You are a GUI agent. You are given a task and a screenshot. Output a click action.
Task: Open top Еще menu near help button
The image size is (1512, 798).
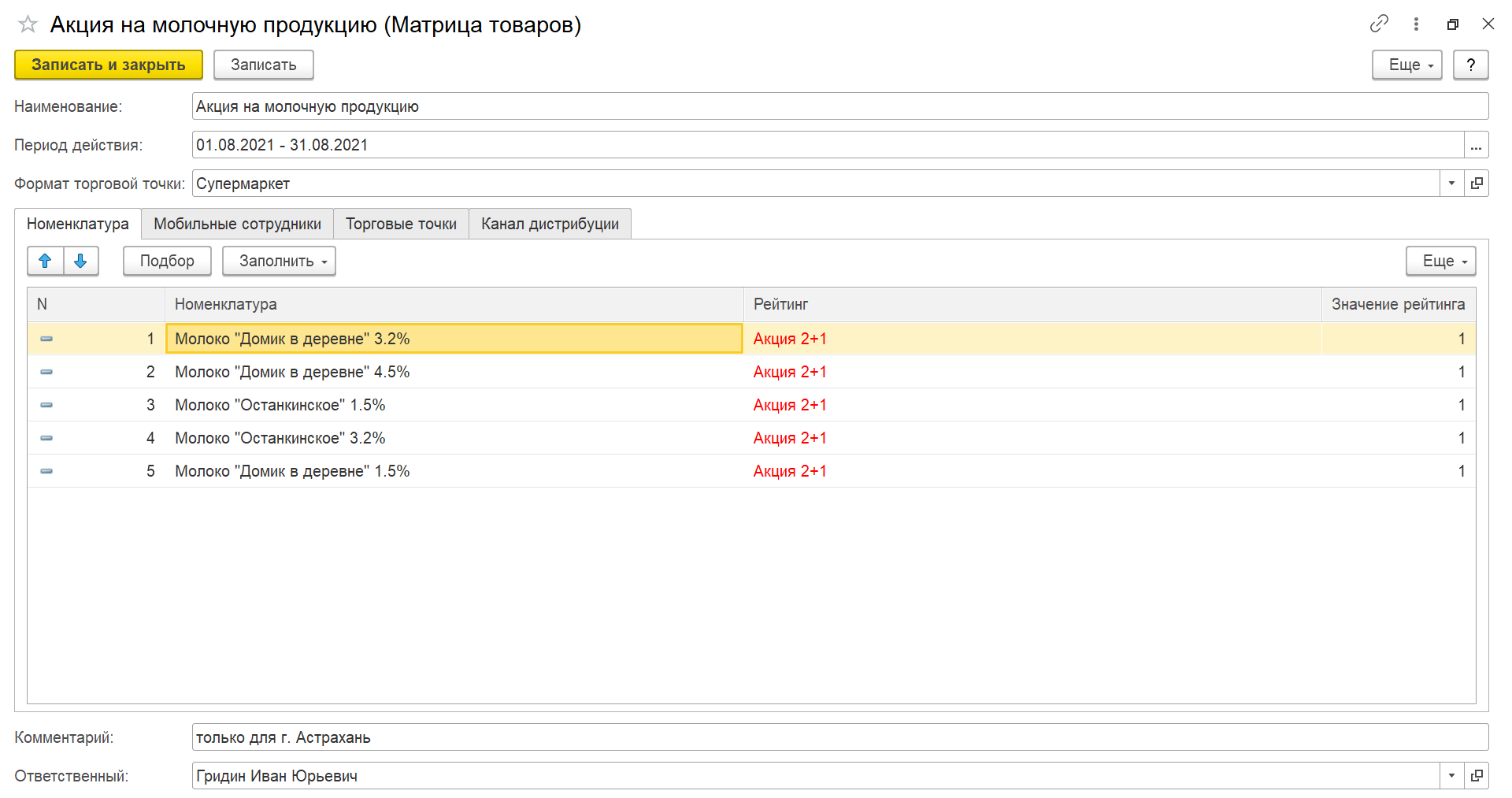click(x=1406, y=65)
